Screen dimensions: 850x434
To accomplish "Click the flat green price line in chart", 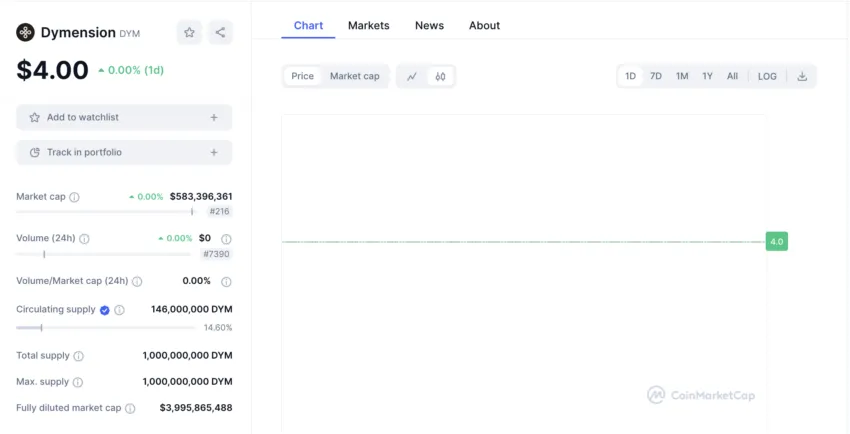I will point(524,242).
